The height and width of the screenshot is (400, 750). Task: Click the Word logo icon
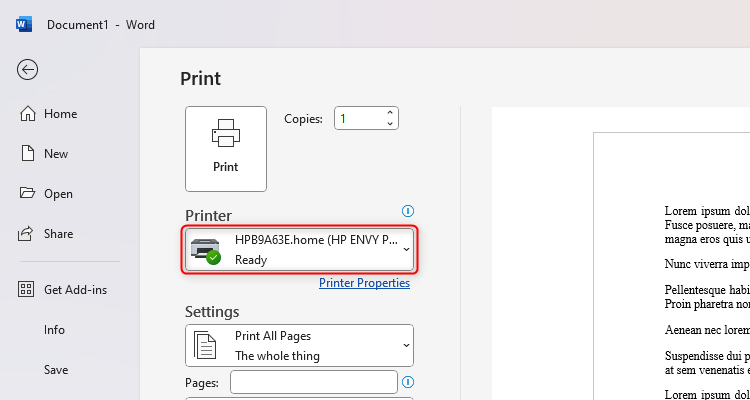(x=24, y=23)
